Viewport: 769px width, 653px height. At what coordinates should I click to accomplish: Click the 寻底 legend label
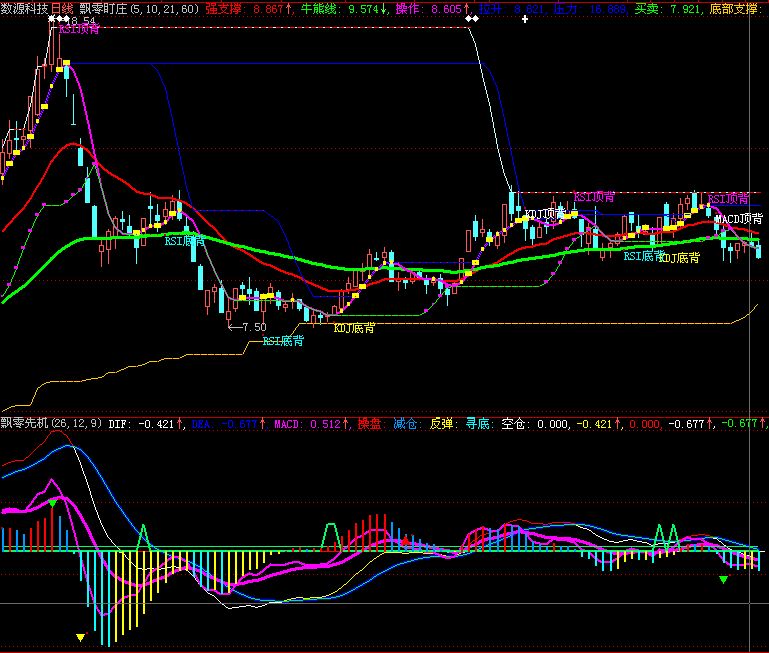[477, 423]
